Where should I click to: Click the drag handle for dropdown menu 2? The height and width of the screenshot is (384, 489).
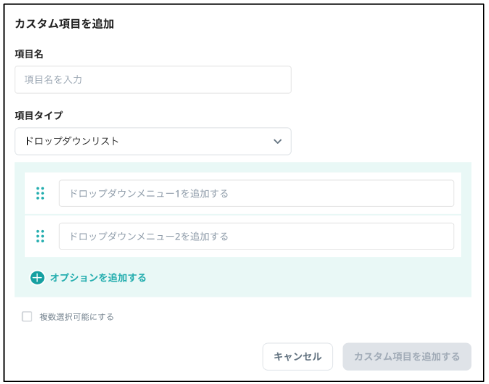tap(40, 236)
